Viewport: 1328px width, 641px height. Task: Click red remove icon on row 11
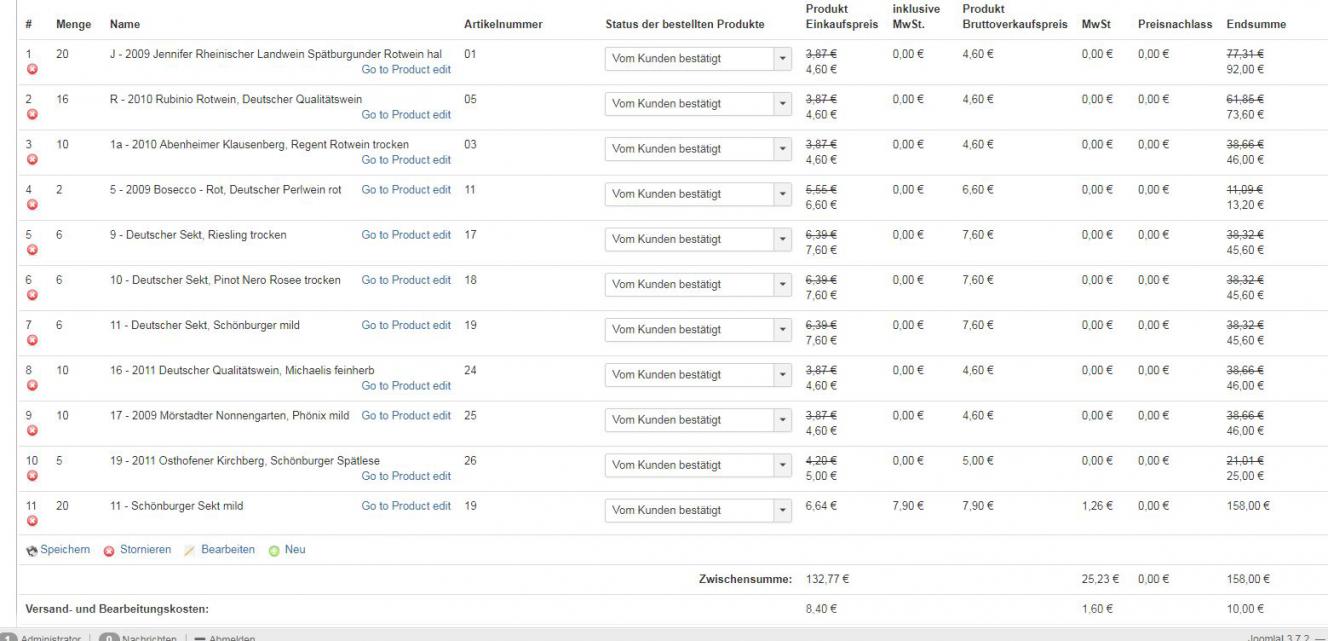(x=32, y=521)
